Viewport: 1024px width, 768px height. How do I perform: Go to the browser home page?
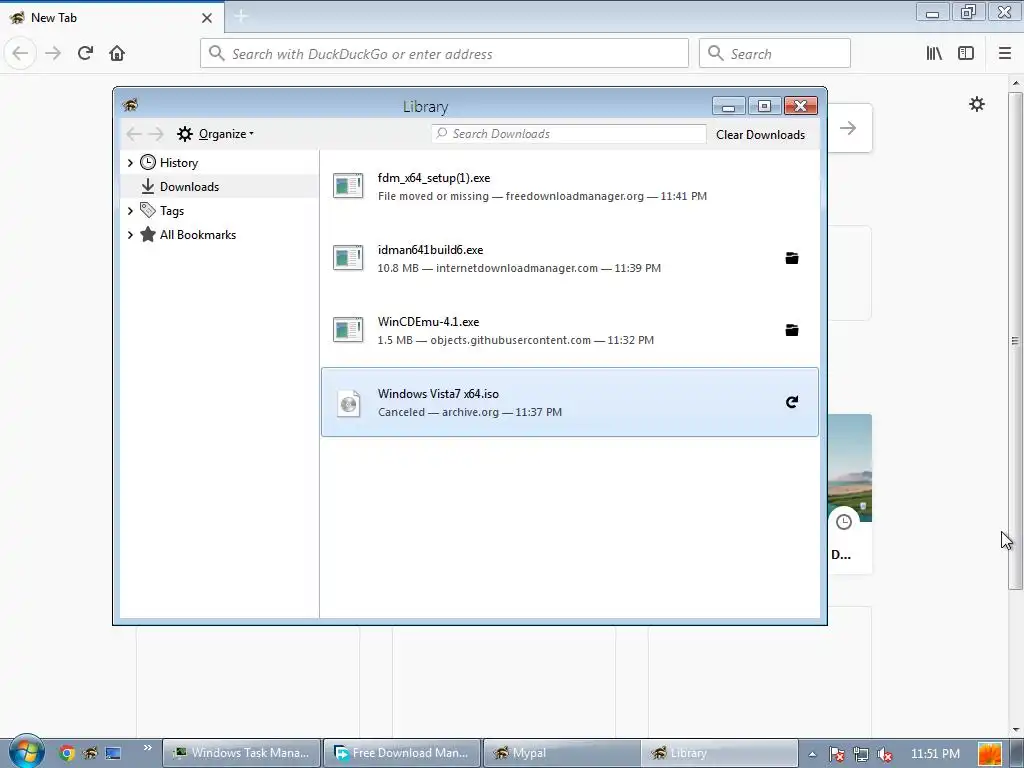click(117, 53)
